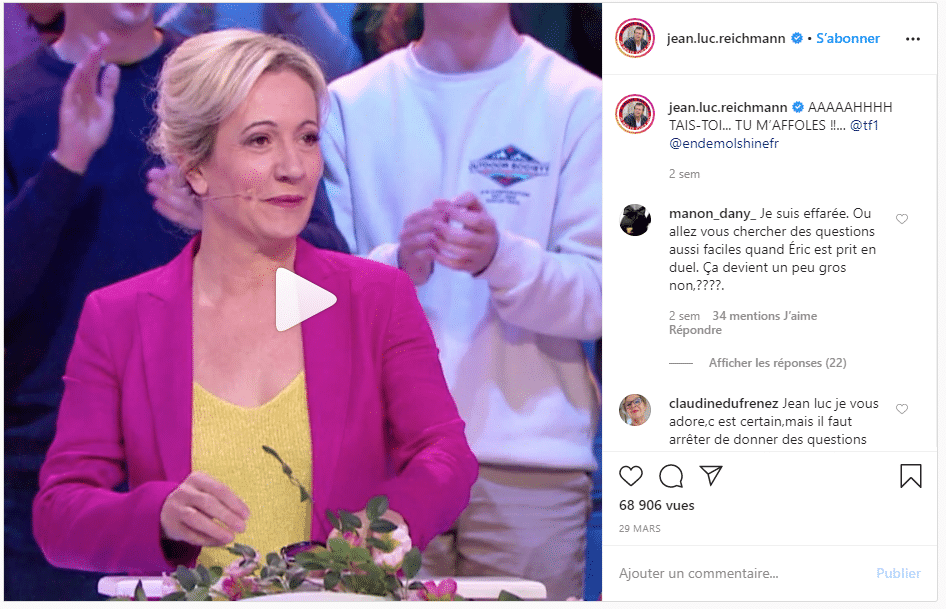Viewport: 946px width, 609px height.
Task: Like the post with the heart icon
Action: pos(631,476)
